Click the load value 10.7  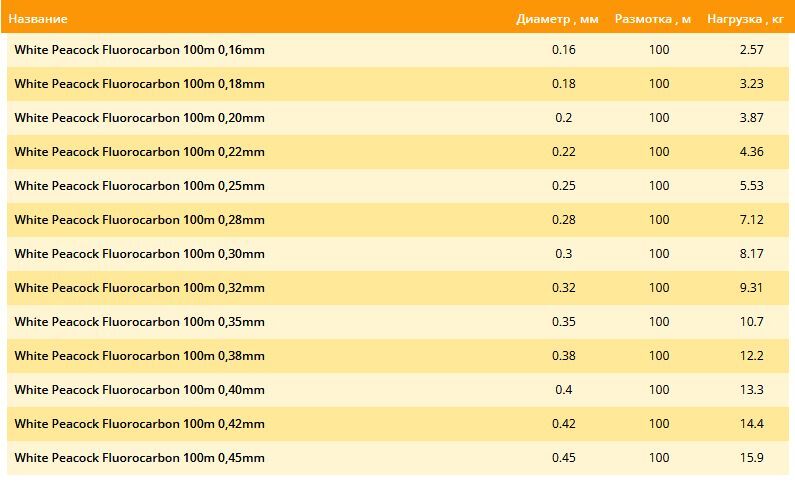click(x=751, y=321)
